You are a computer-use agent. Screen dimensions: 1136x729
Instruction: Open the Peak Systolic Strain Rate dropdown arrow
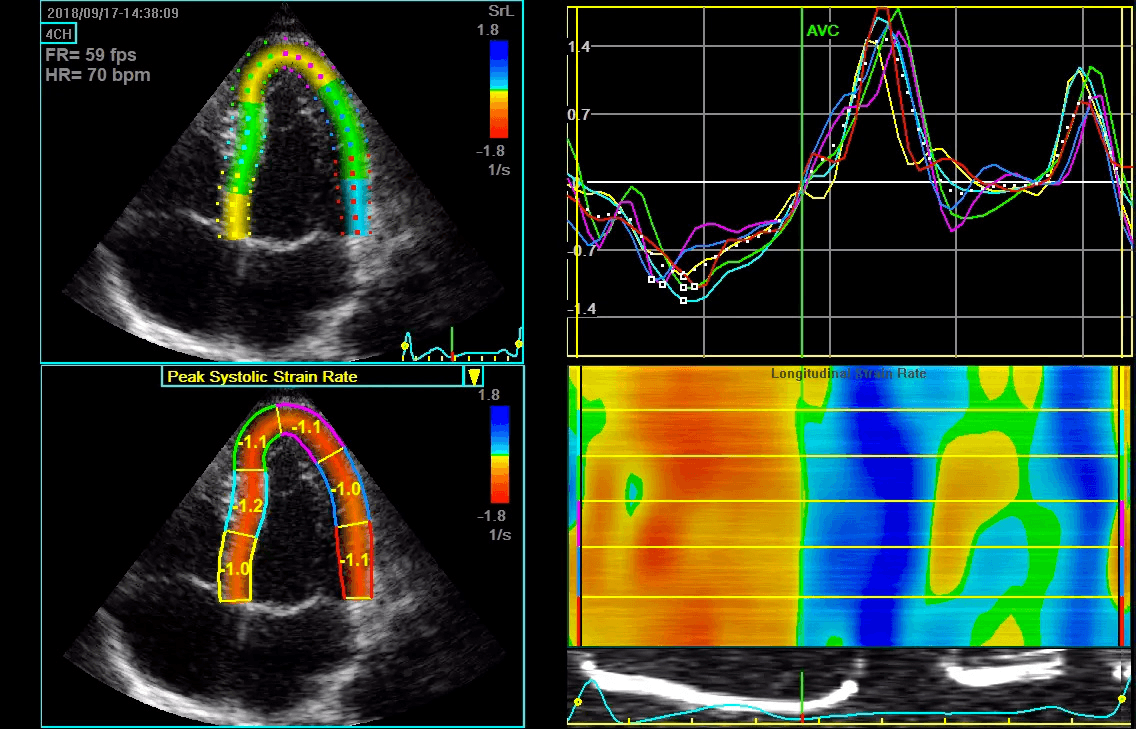(x=473, y=376)
